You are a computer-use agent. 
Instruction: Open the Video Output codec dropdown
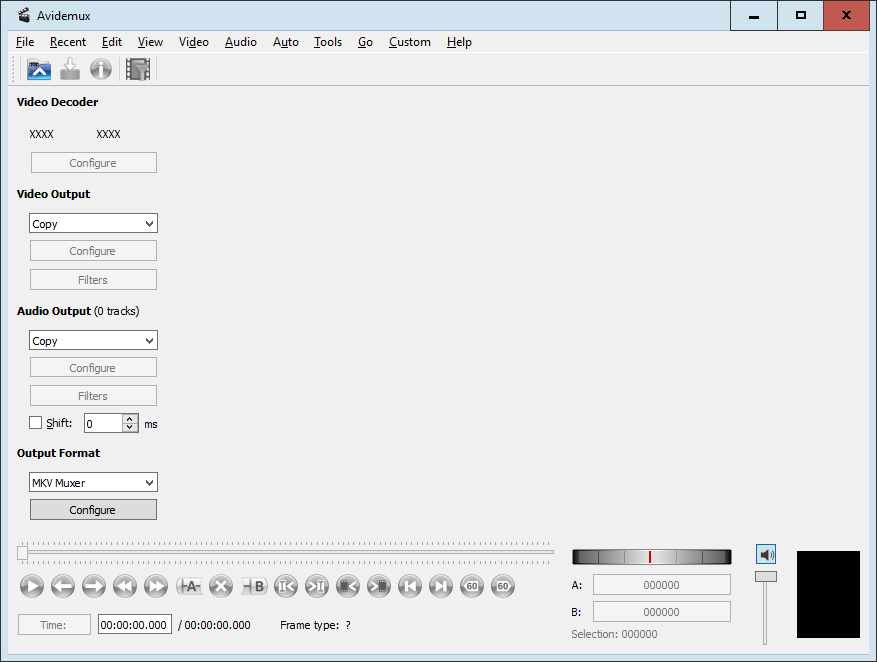pos(93,224)
